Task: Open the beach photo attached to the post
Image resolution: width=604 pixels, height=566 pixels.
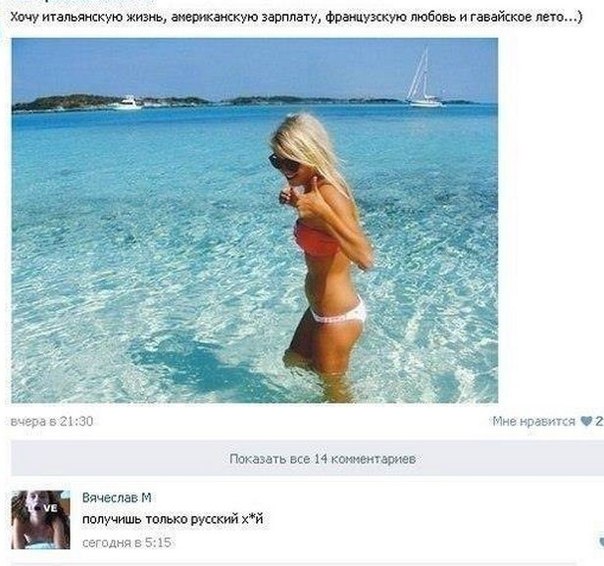Action: [255, 220]
